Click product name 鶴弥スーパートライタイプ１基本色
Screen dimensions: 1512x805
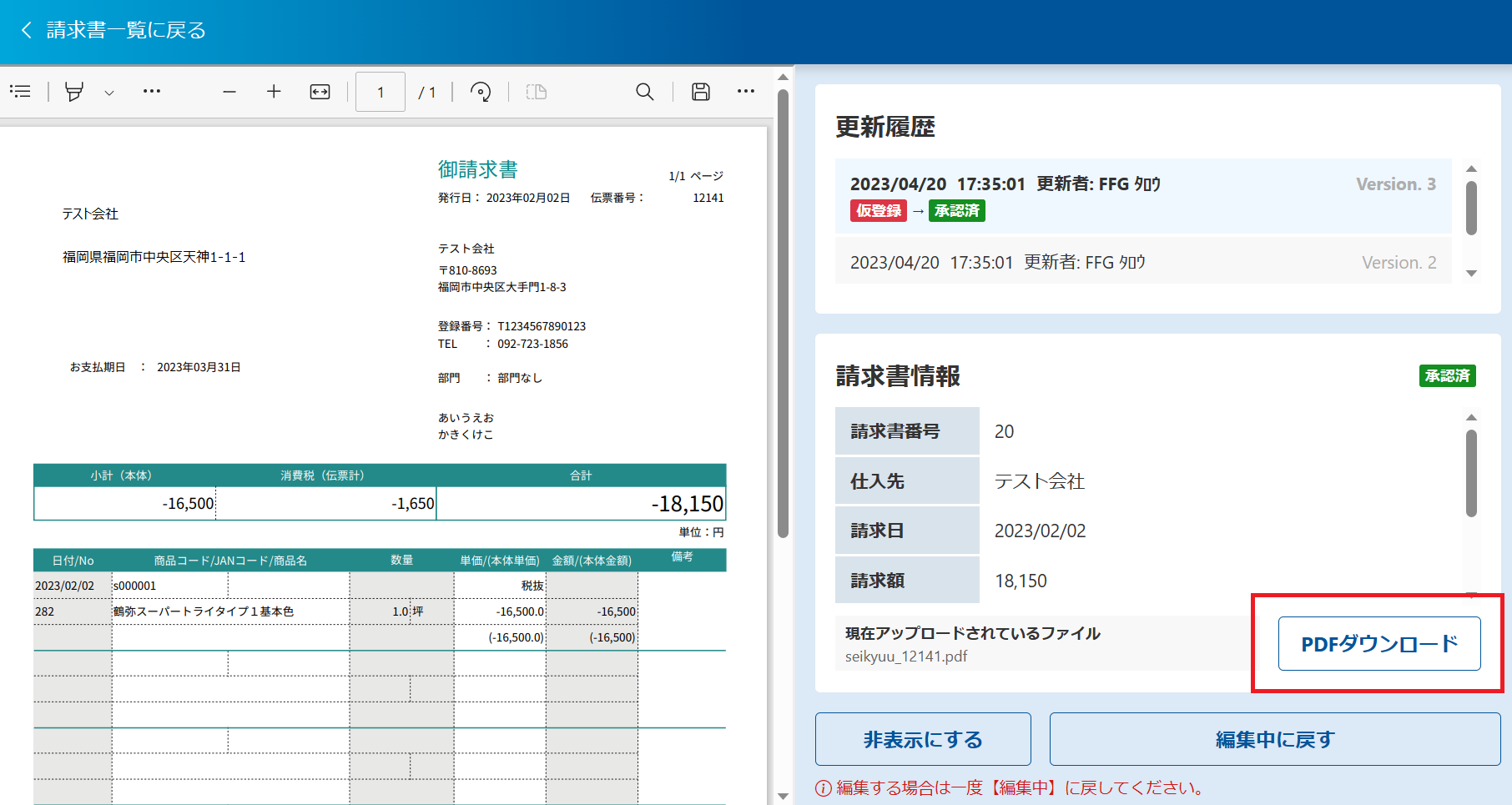point(204,611)
